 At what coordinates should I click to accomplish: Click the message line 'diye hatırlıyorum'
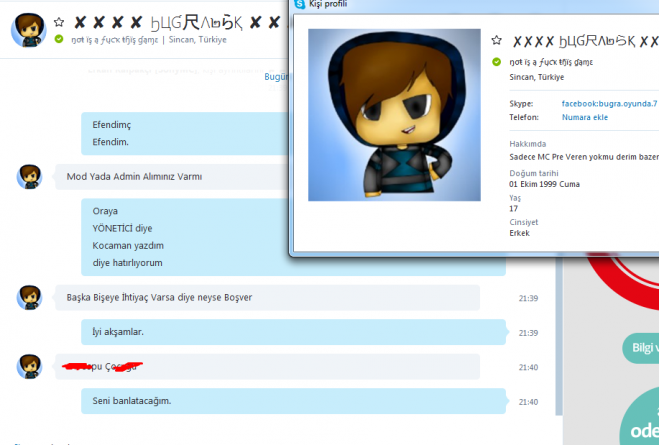[127, 263]
